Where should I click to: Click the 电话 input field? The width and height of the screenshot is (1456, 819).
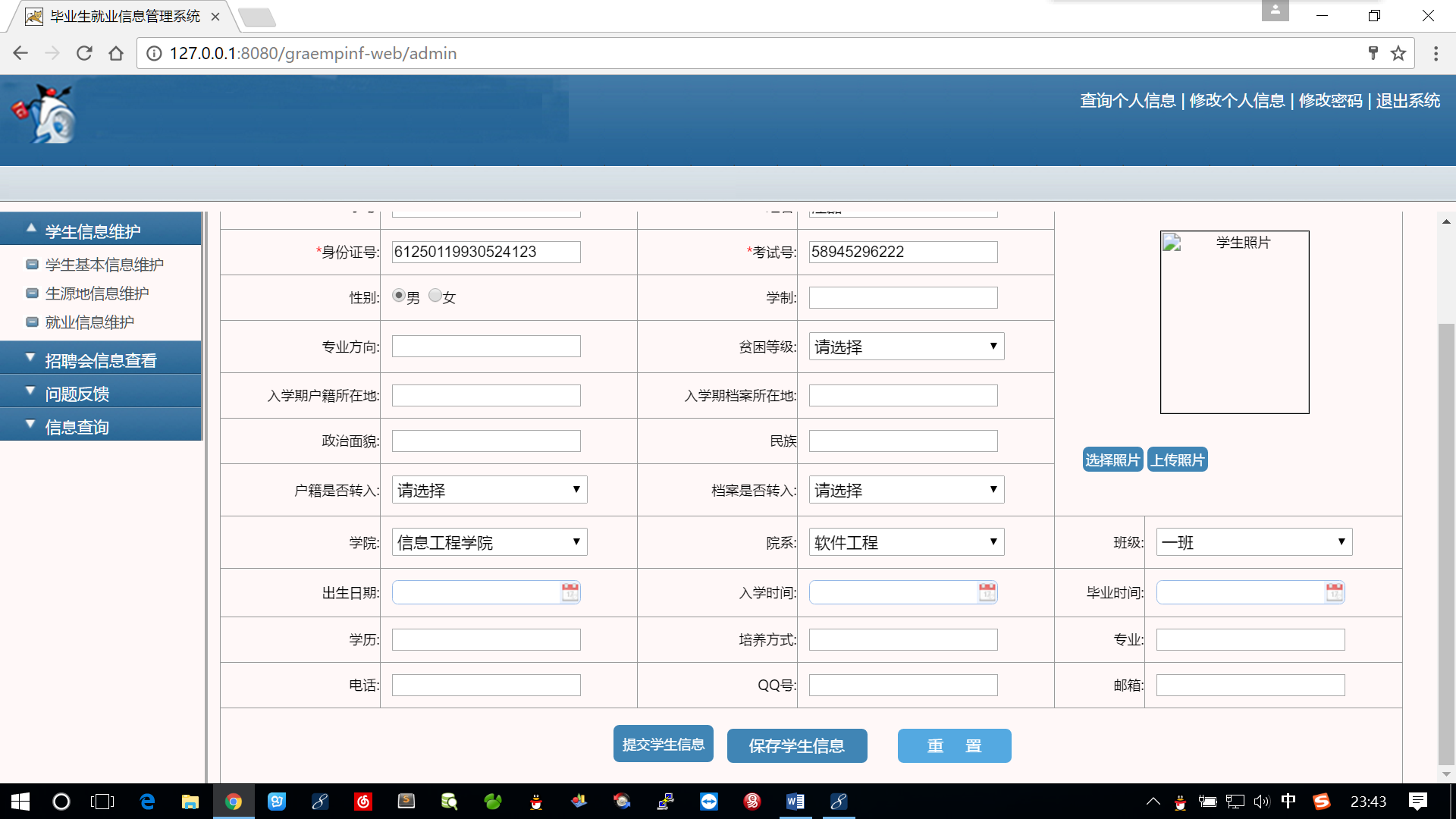coord(486,686)
